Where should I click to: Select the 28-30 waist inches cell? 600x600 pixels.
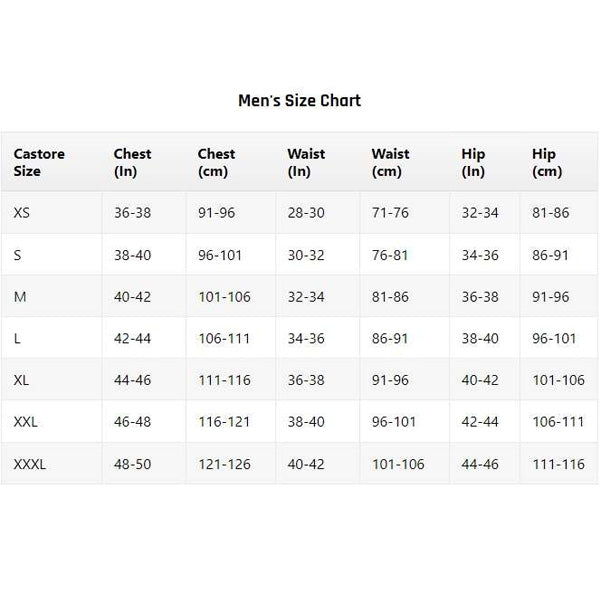click(305, 213)
